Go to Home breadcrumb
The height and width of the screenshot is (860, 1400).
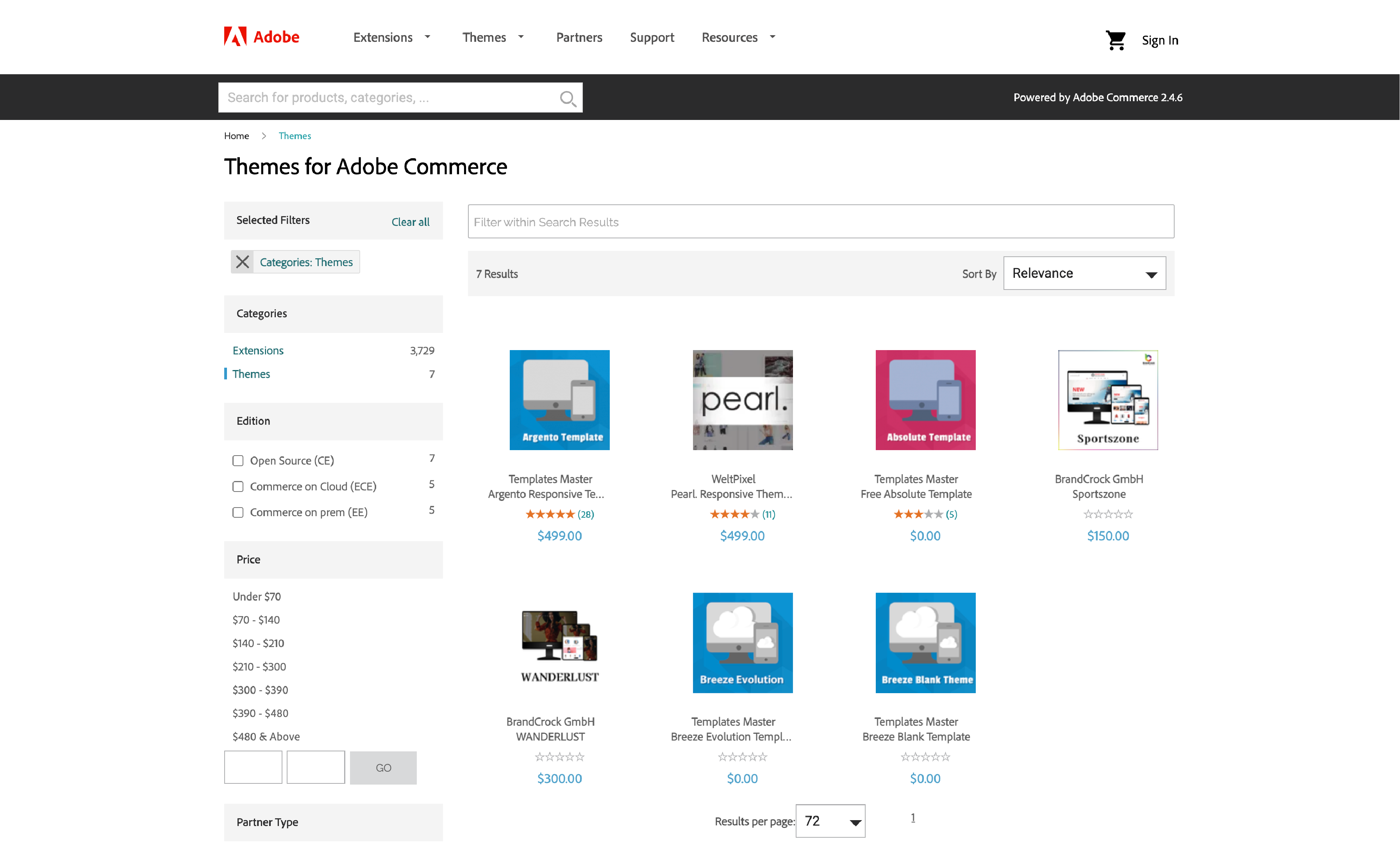pyautogui.click(x=236, y=136)
